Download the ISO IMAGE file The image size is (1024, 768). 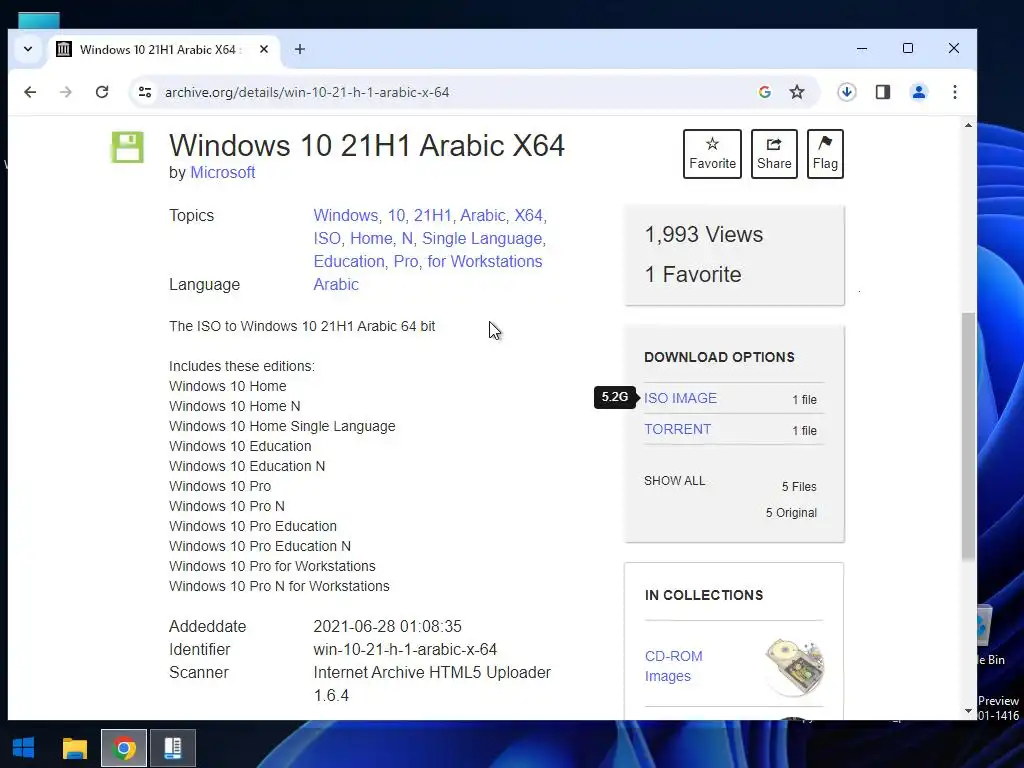[680, 398]
